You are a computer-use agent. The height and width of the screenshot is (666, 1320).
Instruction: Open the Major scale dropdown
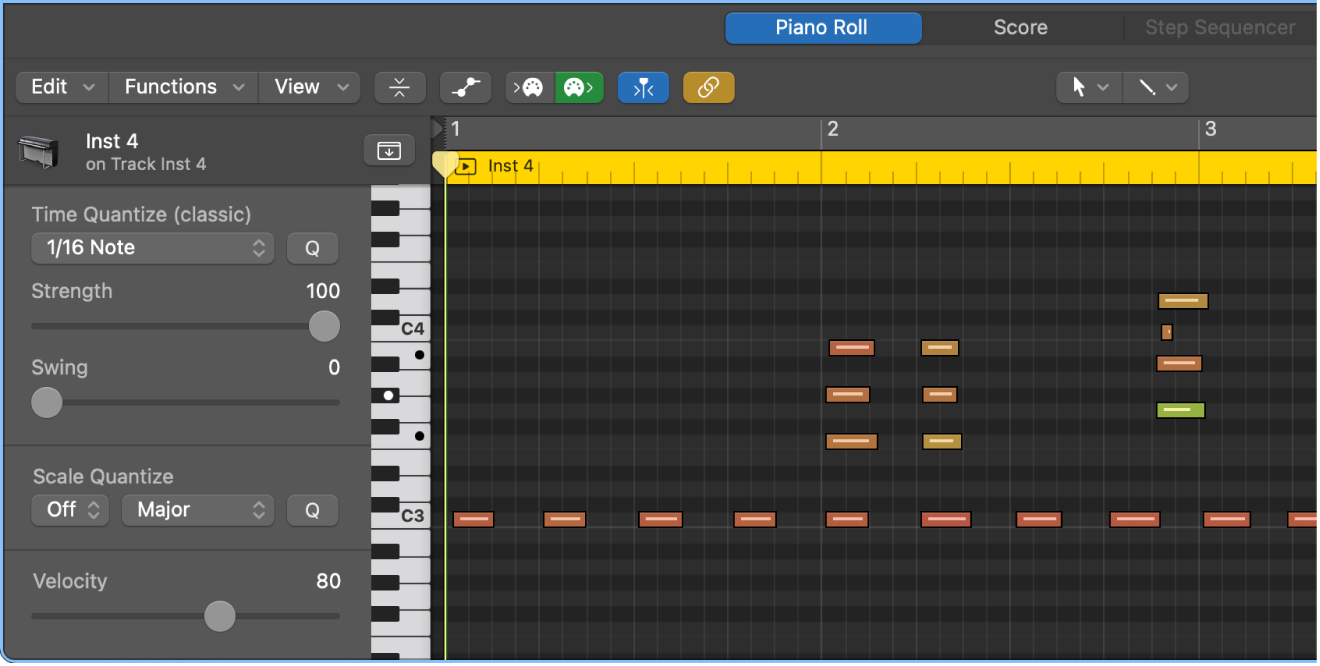point(197,510)
